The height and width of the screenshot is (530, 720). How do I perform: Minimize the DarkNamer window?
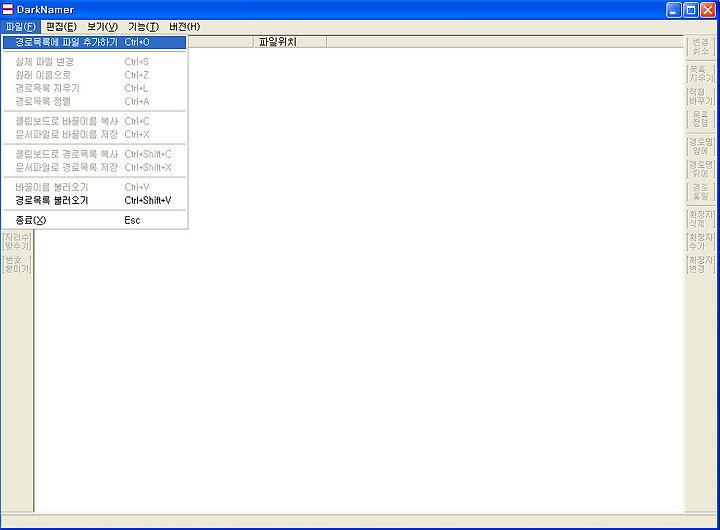coord(674,10)
